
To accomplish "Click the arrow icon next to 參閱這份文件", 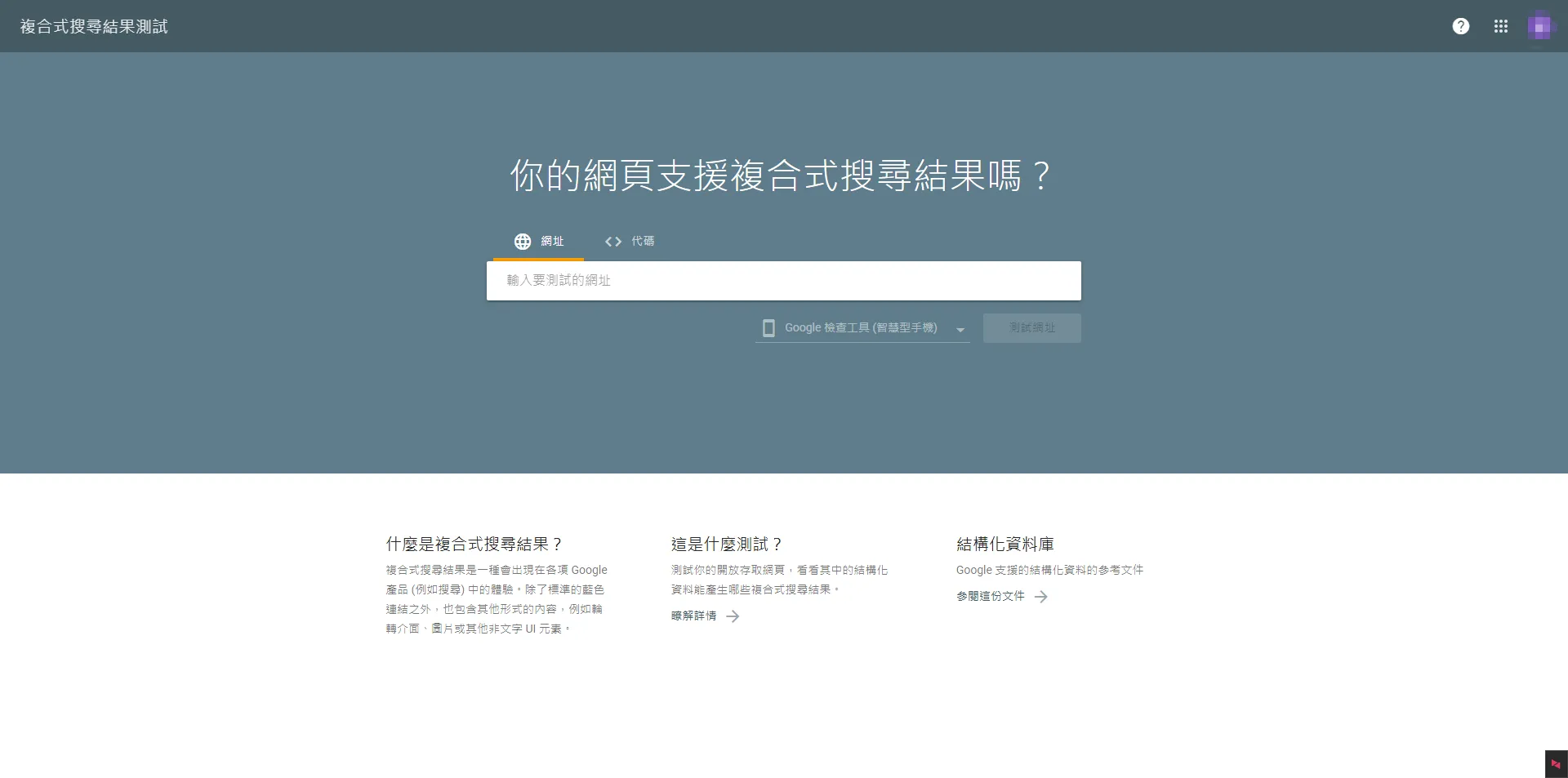I will point(1040,597).
